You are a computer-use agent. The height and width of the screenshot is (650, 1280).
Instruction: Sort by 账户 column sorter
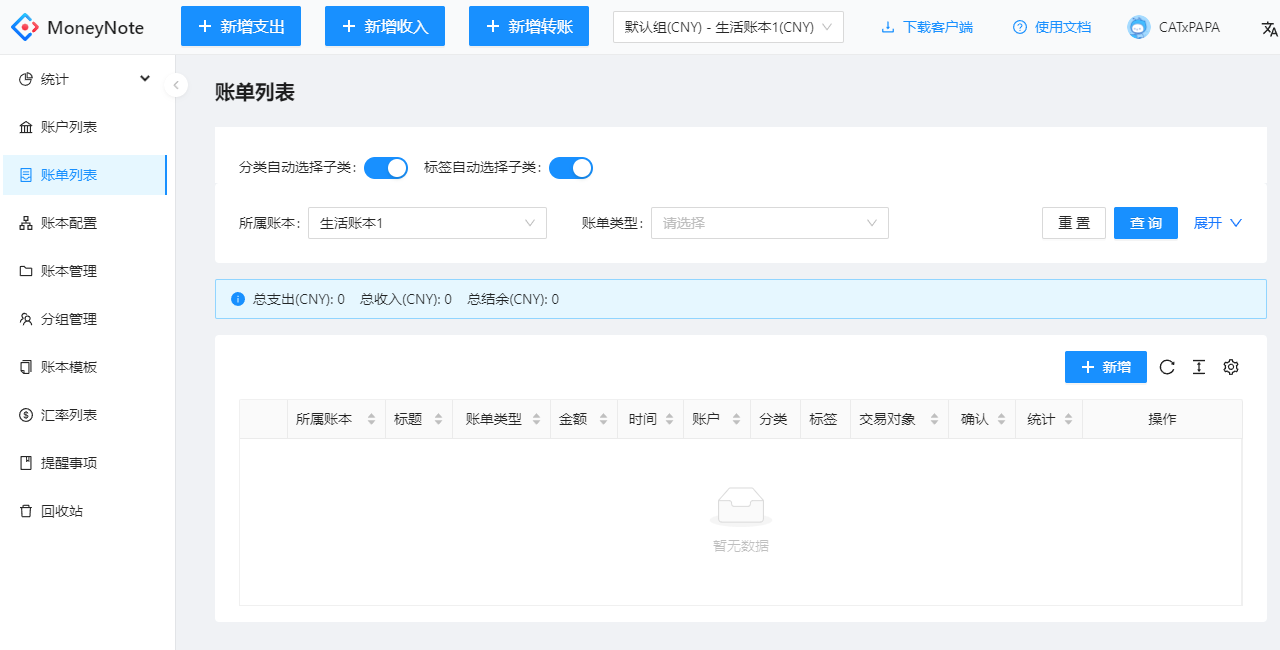(x=737, y=420)
